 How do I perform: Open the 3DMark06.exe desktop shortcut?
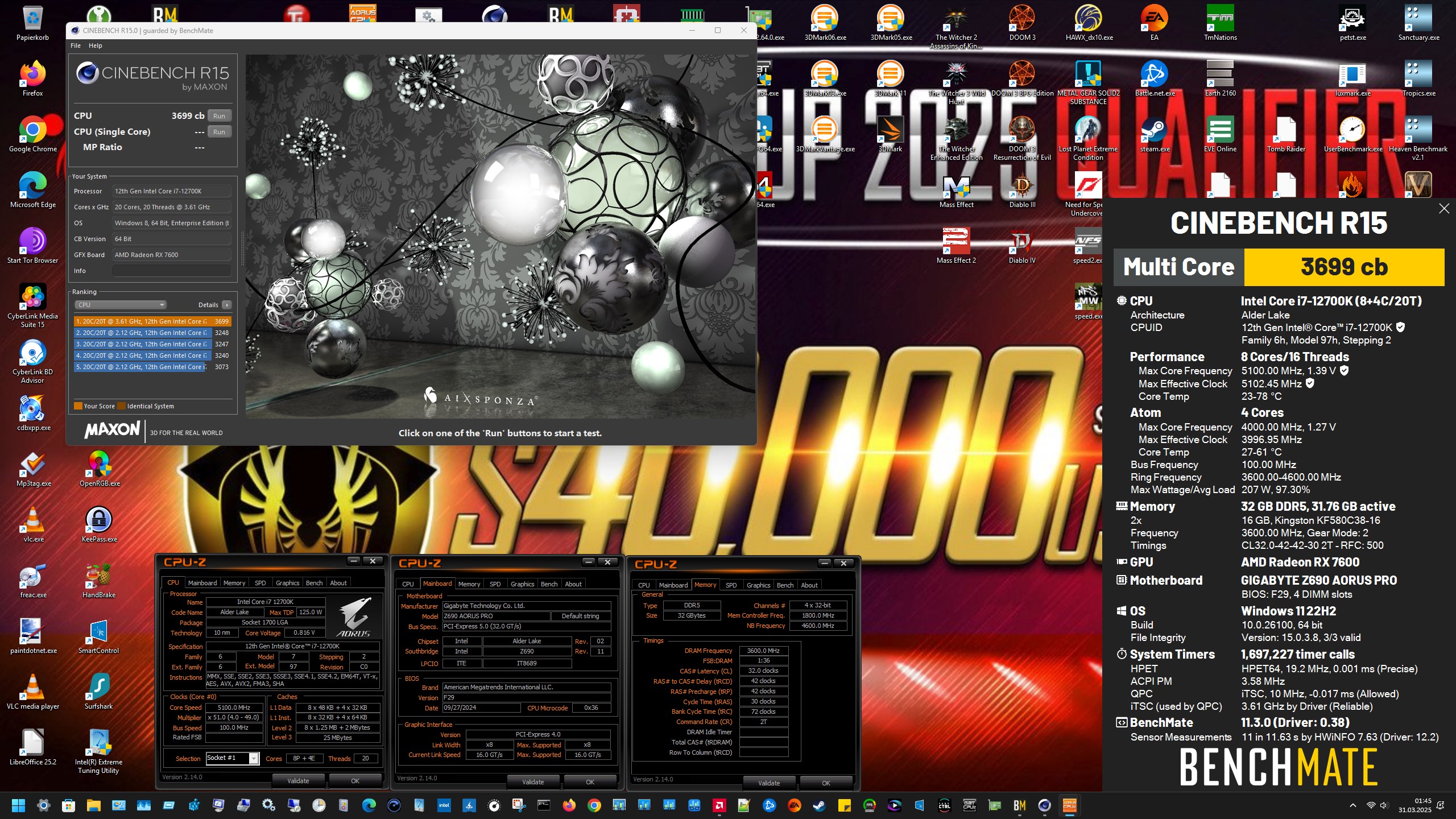point(825,24)
